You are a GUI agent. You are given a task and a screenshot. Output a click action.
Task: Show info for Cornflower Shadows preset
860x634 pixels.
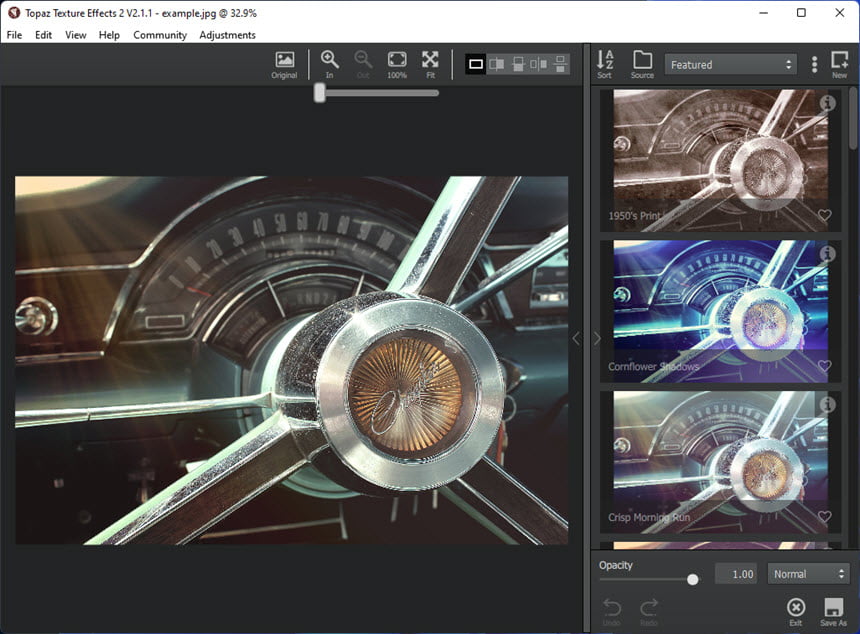tap(827, 253)
